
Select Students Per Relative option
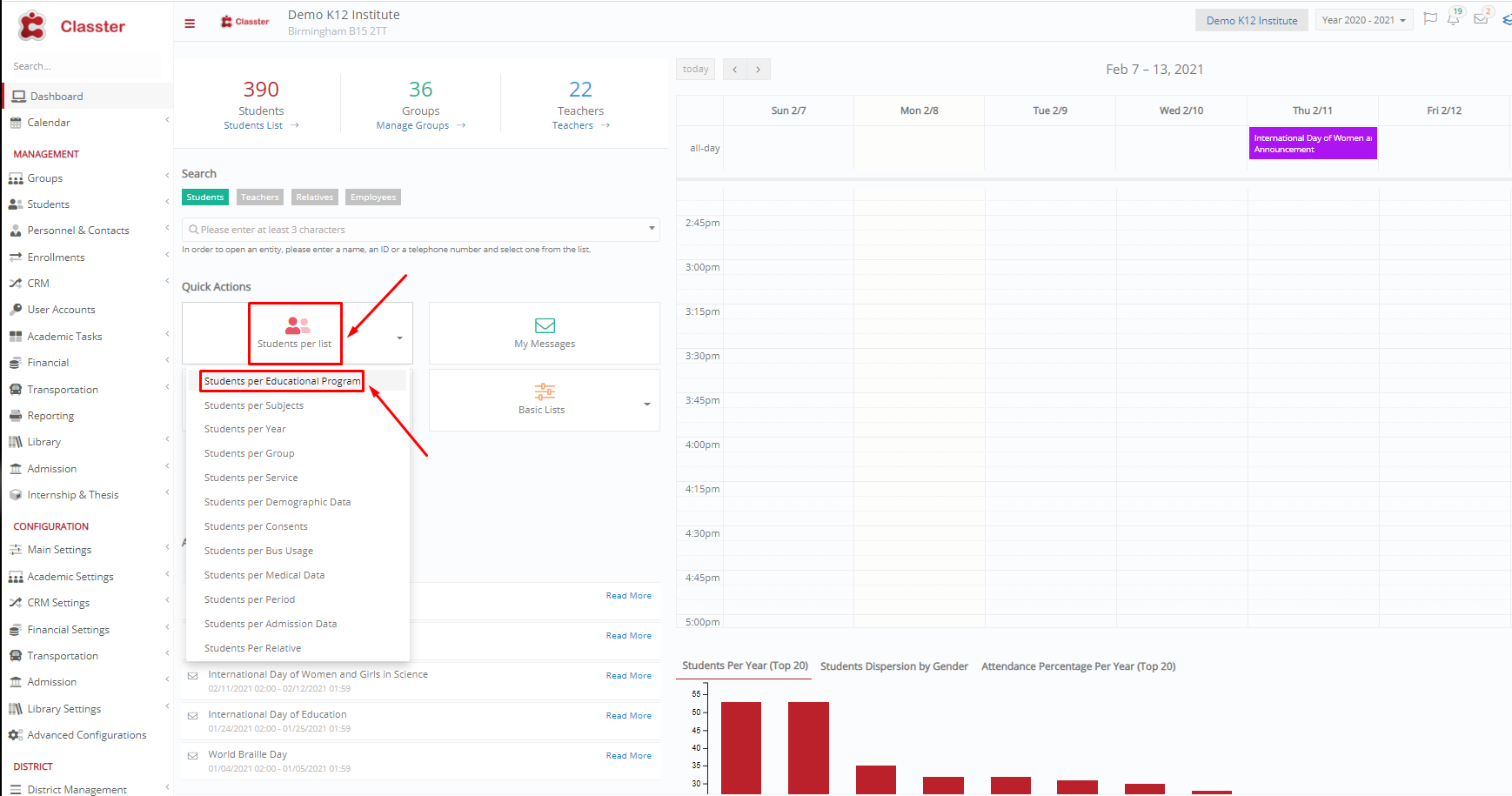(x=252, y=648)
